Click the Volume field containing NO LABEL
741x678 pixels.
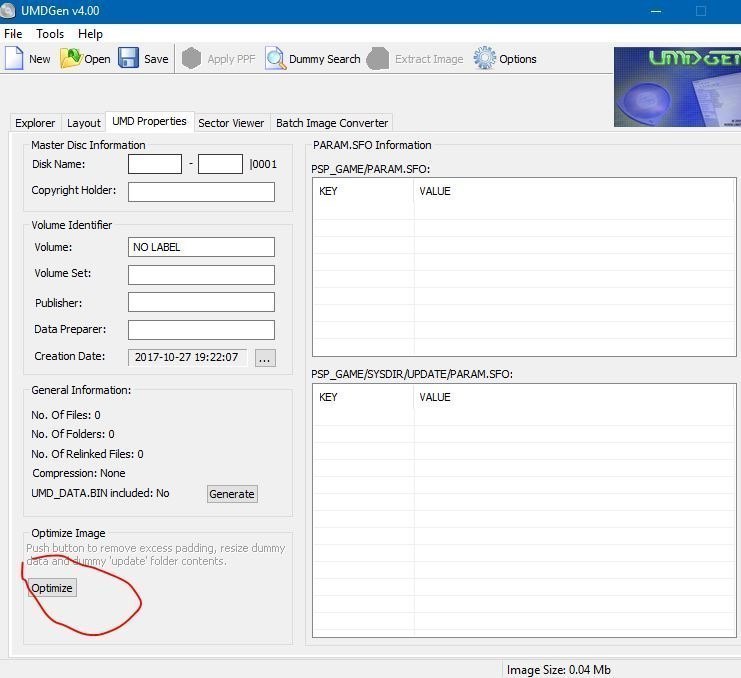[x=201, y=247]
